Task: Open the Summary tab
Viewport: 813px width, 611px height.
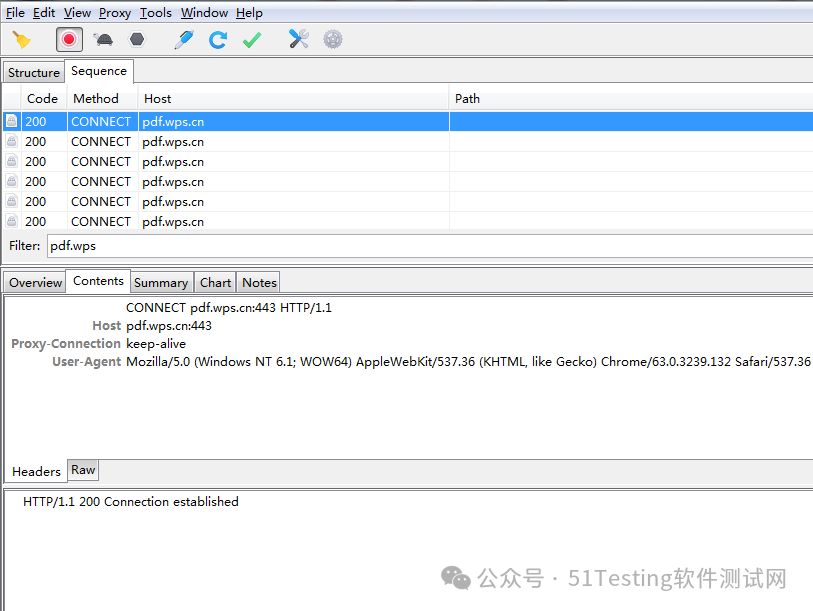Action: tap(161, 283)
